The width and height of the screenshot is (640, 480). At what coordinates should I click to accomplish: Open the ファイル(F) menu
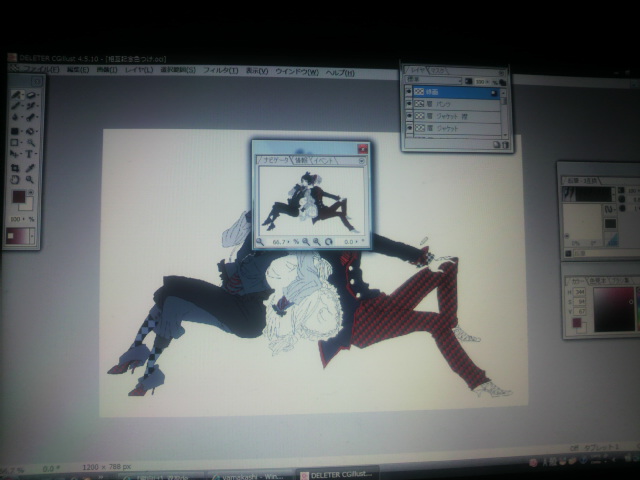pyautogui.click(x=41, y=69)
